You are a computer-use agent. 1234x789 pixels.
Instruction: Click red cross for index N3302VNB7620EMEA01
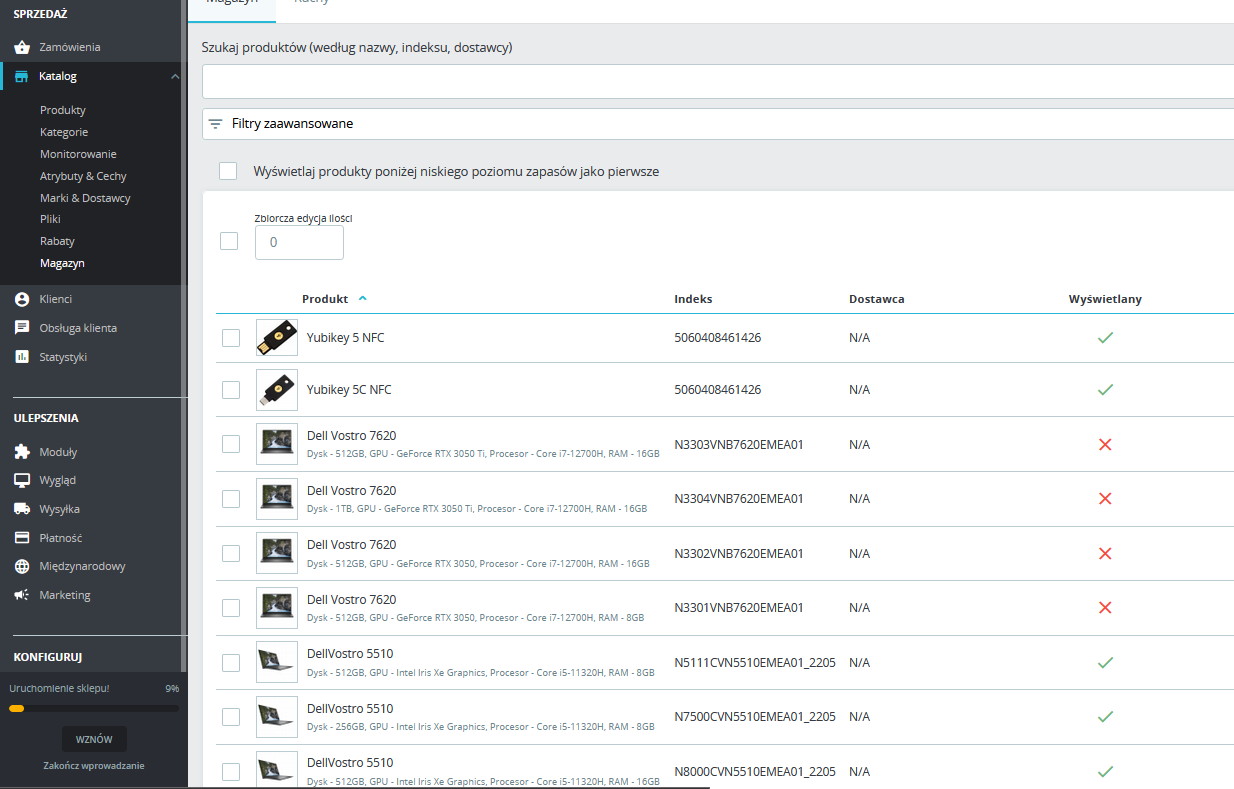click(x=1105, y=553)
